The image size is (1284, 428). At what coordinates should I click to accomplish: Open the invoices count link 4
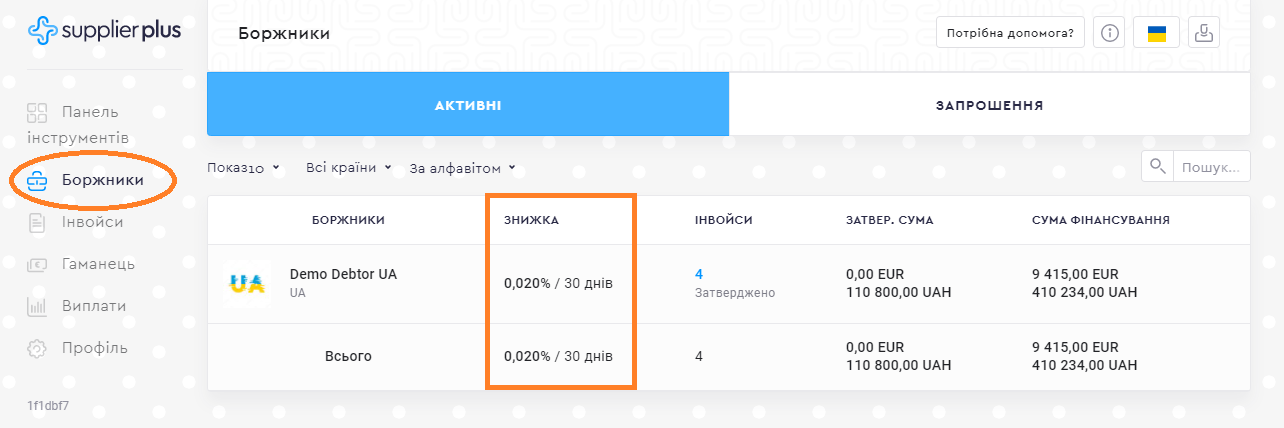coord(699,274)
